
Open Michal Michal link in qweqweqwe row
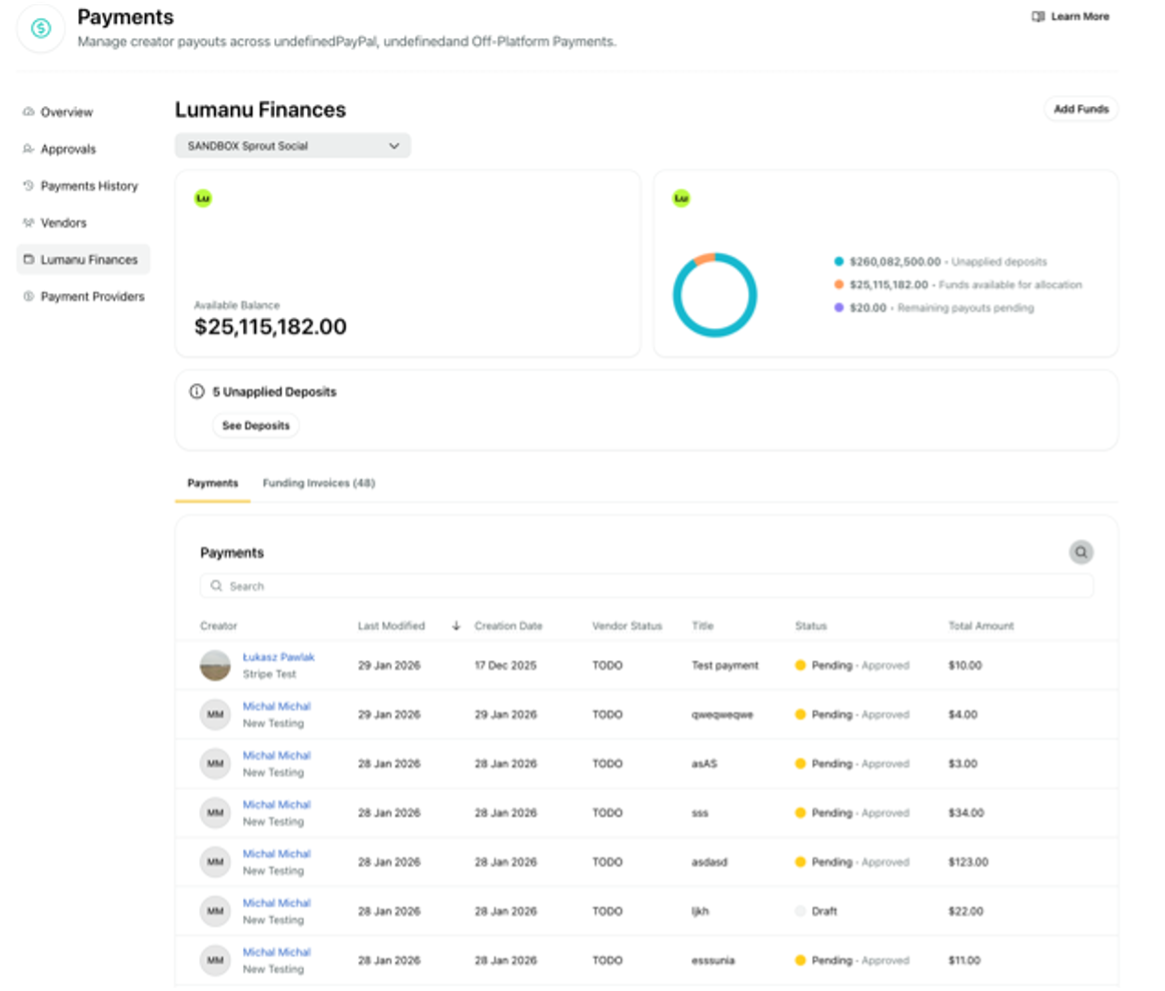pos(276,706)
